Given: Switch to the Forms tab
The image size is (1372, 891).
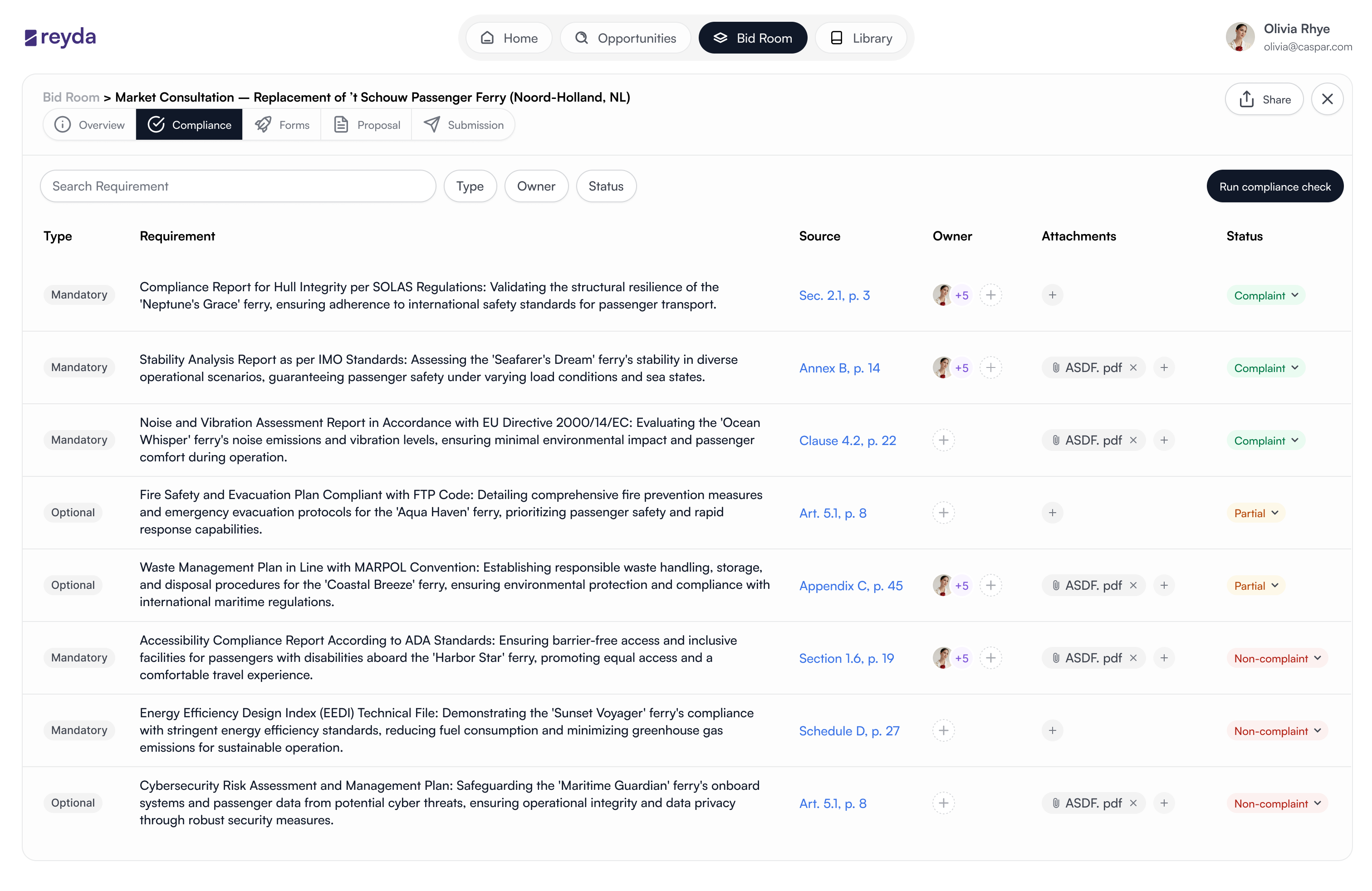Looking at the screenshot, I should (282, 125).
